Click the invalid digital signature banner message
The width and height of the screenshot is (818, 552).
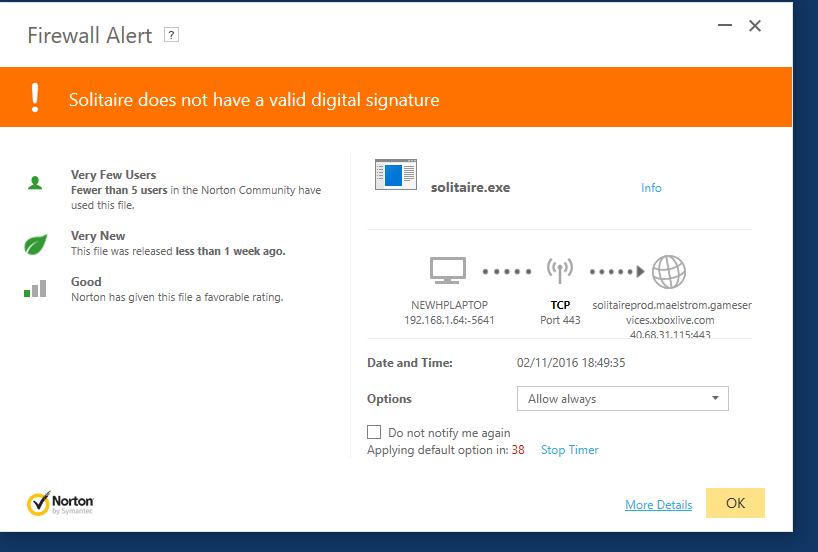click(x=254, y=100)
